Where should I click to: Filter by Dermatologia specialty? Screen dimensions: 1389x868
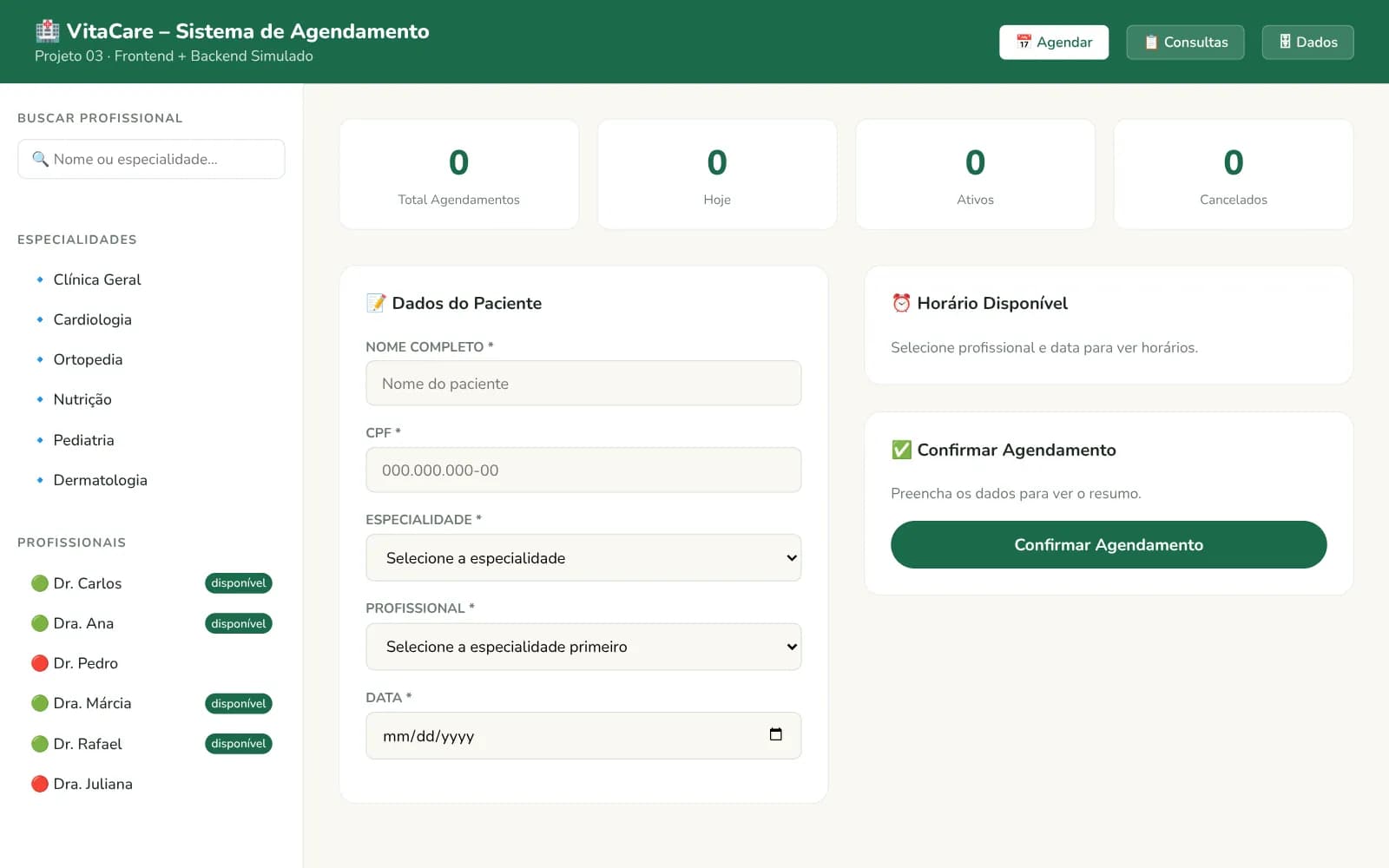pyautogui.click(x=151, y=480)
